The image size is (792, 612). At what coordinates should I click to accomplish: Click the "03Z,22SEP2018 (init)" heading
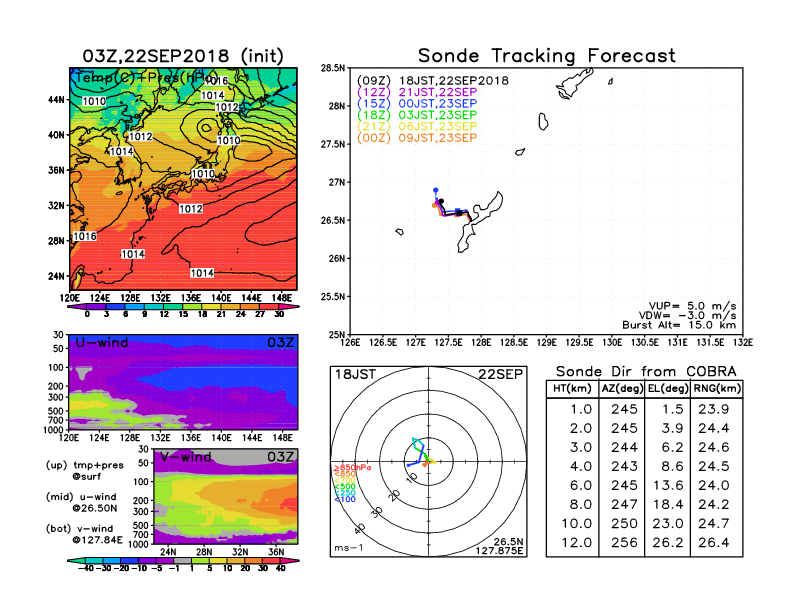pyautogui.click(x=183, y=56)
